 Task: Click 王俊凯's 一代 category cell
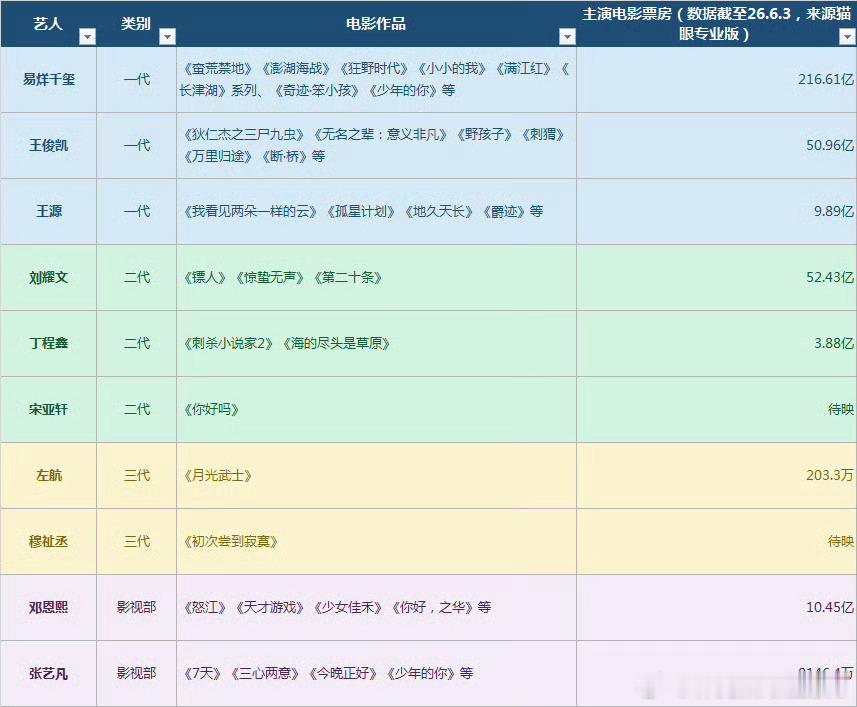click(x=137, y=146)
